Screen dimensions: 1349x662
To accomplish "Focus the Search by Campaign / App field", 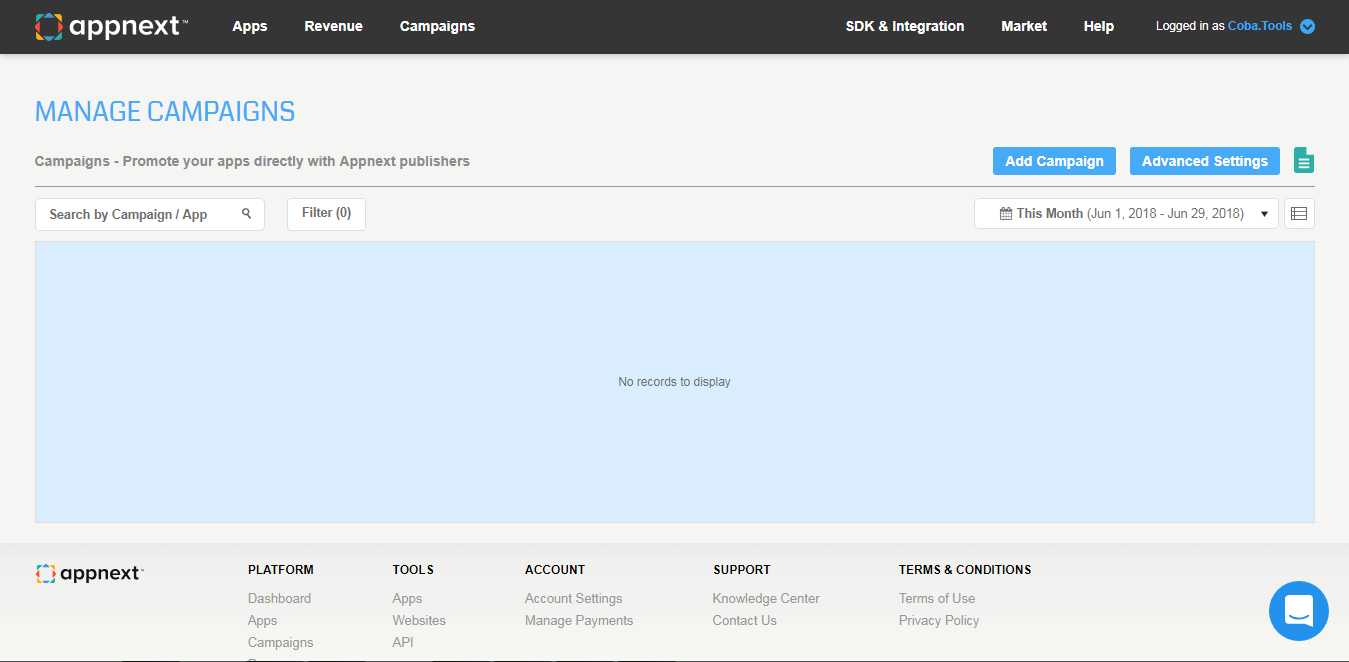I will point(150,214).
